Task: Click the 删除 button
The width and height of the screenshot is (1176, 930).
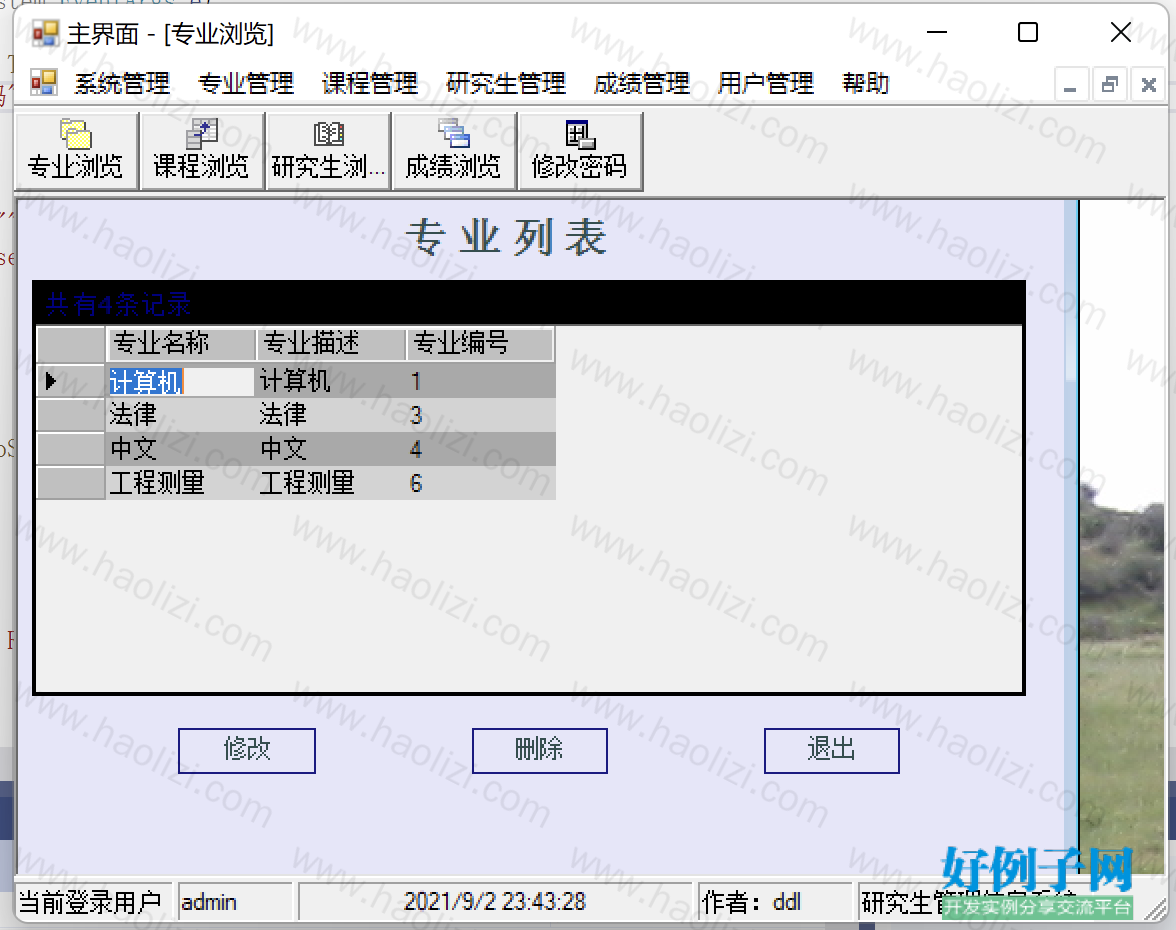Action: (539, 750)
